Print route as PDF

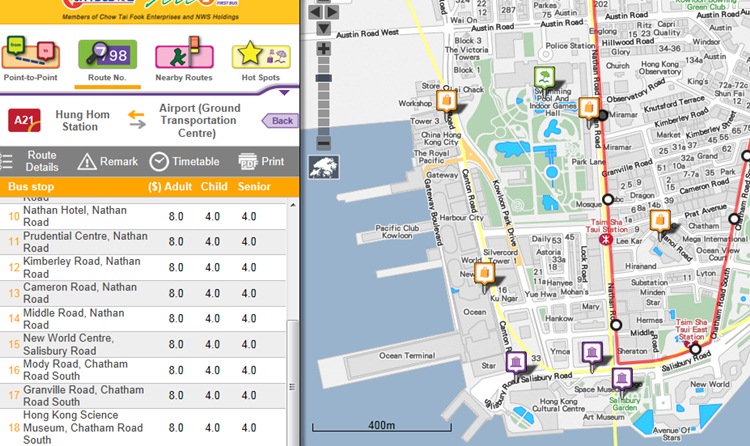261,162
